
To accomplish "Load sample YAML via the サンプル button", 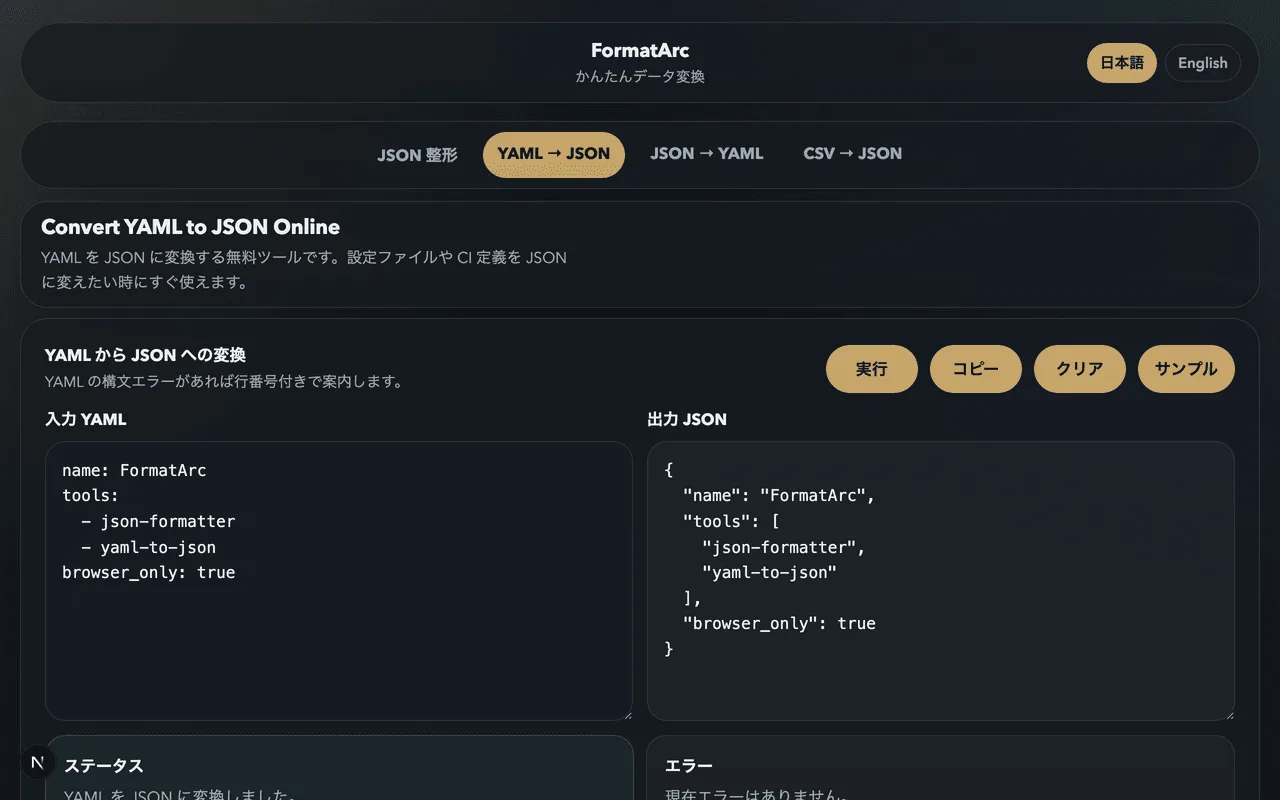I will [x=1186, y=369].
